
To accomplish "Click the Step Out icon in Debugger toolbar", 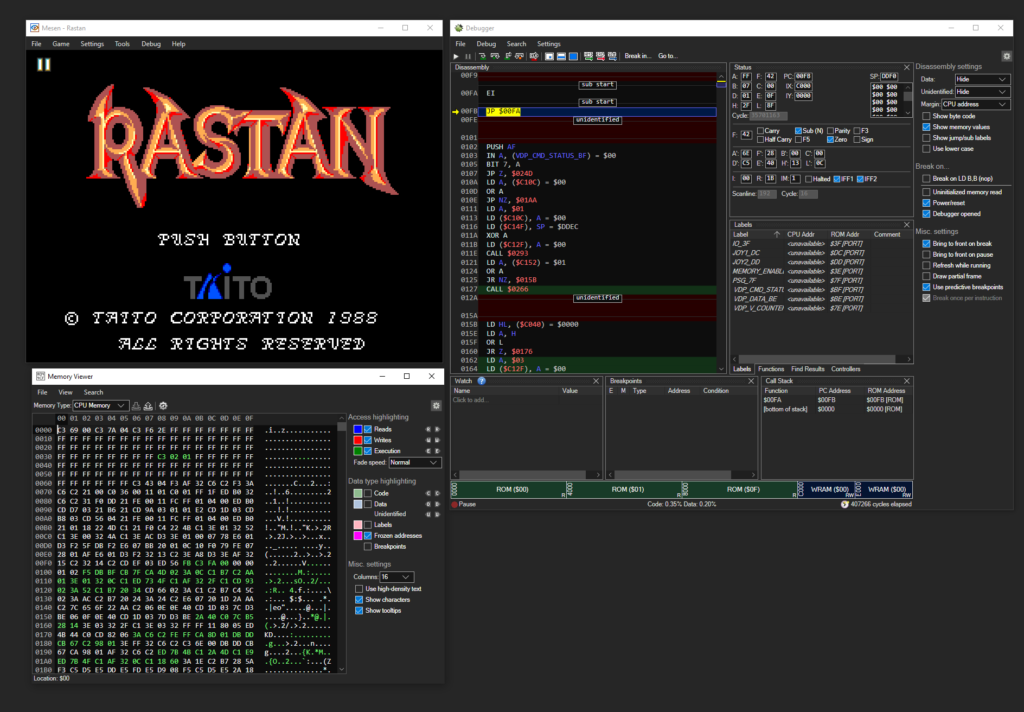I will [507, 56].
